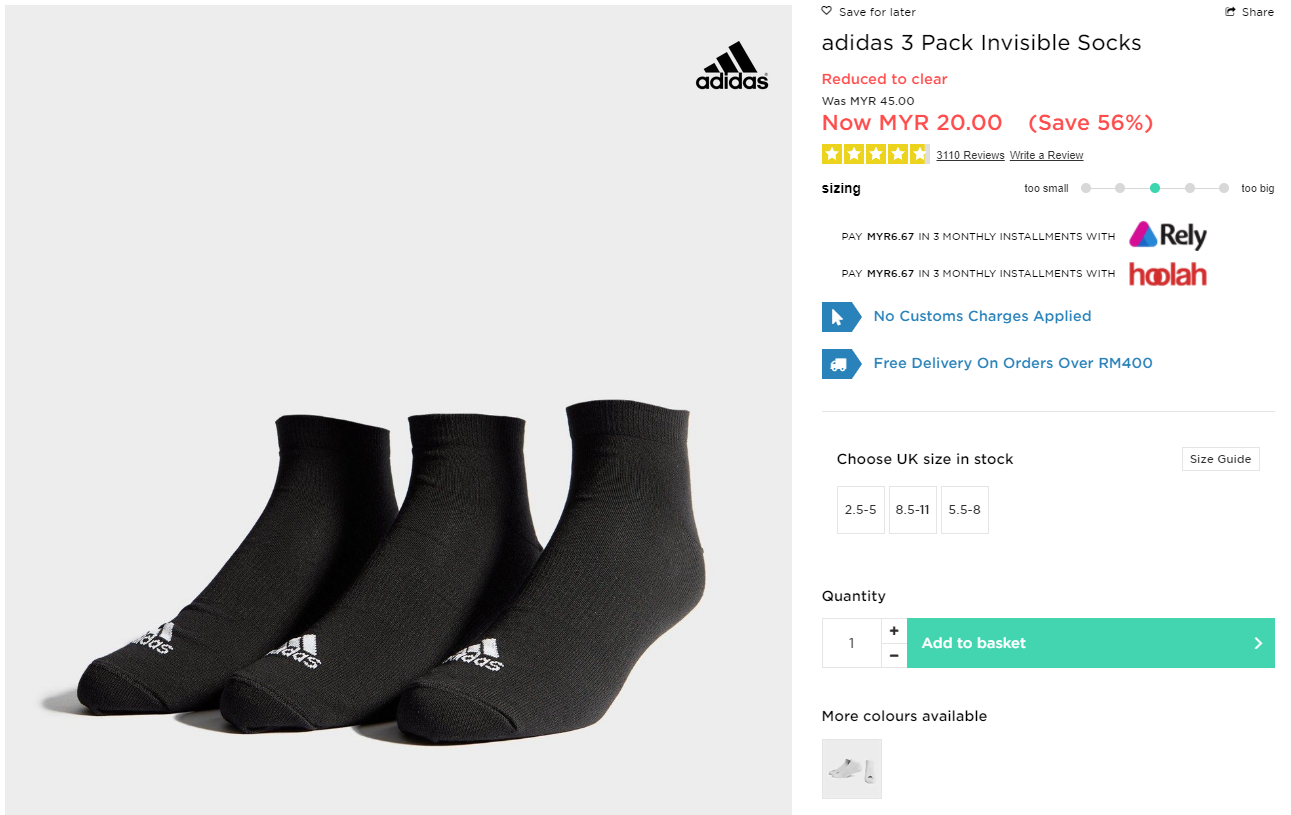Click the yellow star rating icons
This screenshot has width=1291, height=815.
click(x=875, y=155)
